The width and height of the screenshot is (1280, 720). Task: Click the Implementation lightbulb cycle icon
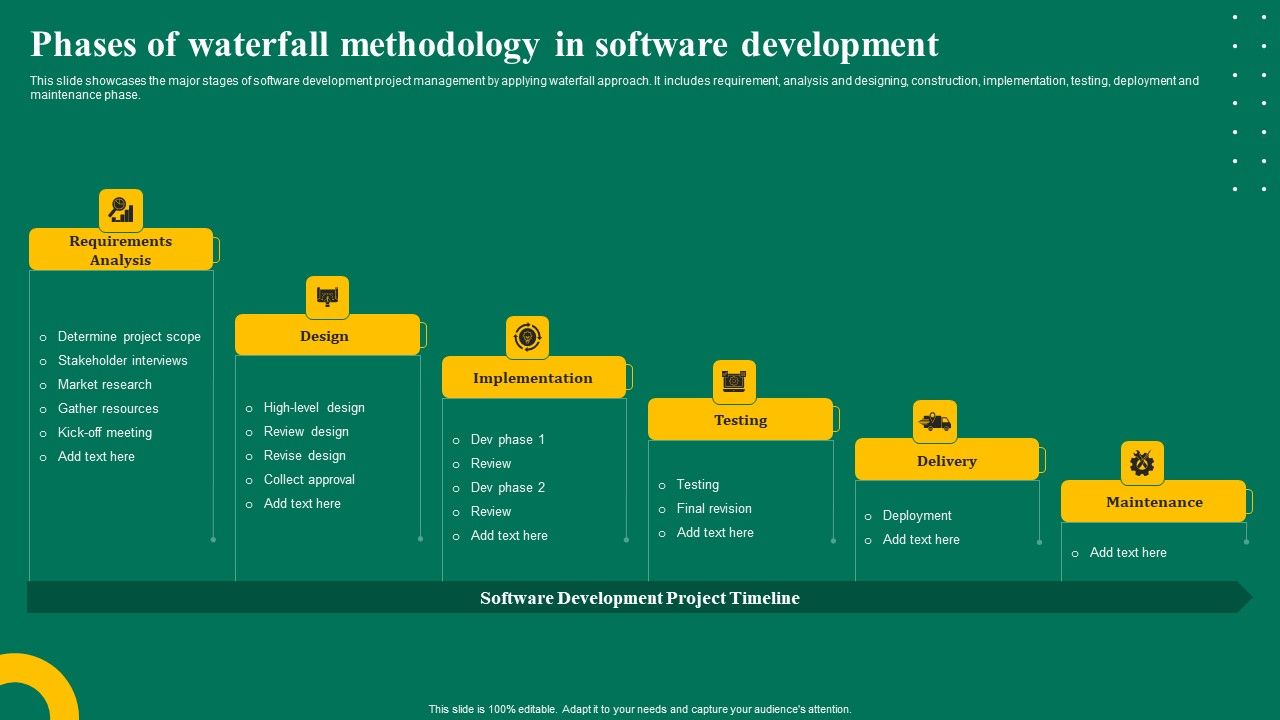pos(527,338)
